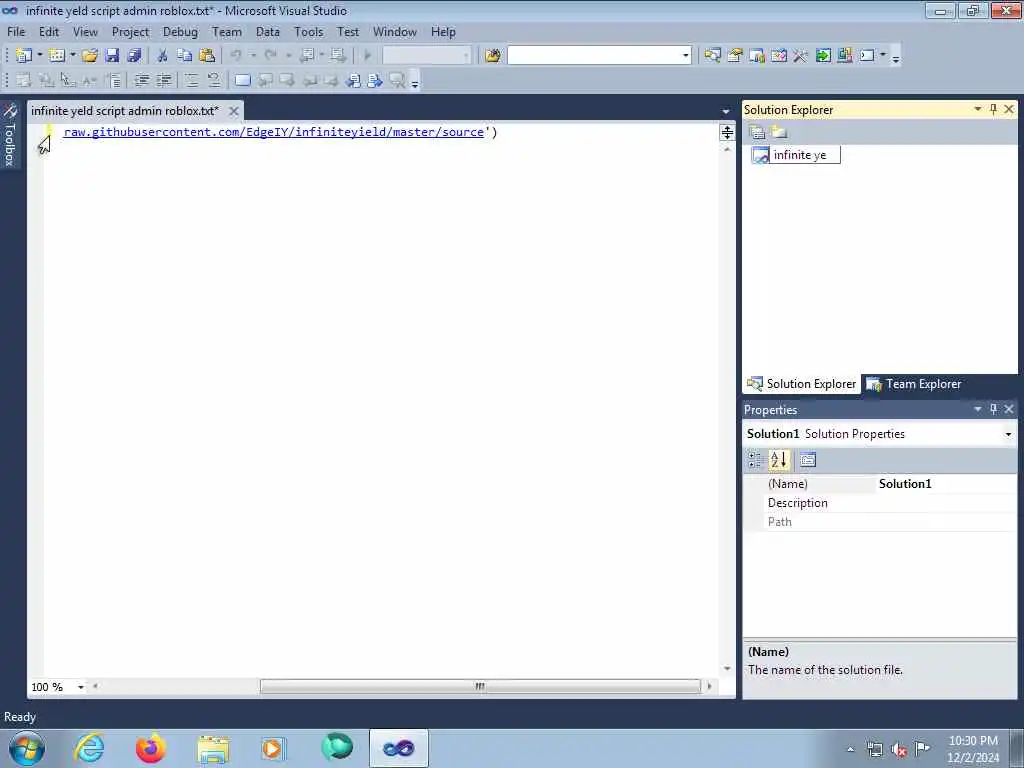Open the Add New Item dropdown arrow
This screenshot has width=1024, height=768.
(72, 56)
